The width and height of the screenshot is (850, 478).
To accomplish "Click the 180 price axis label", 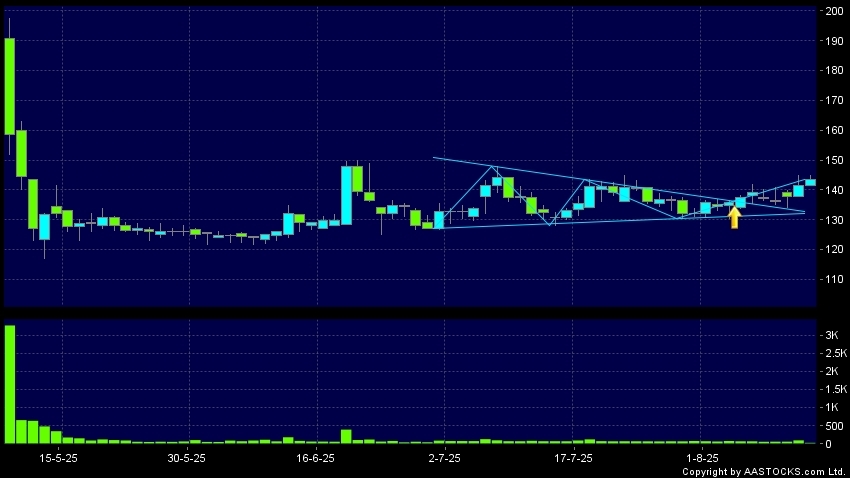I will pos(834,70).
